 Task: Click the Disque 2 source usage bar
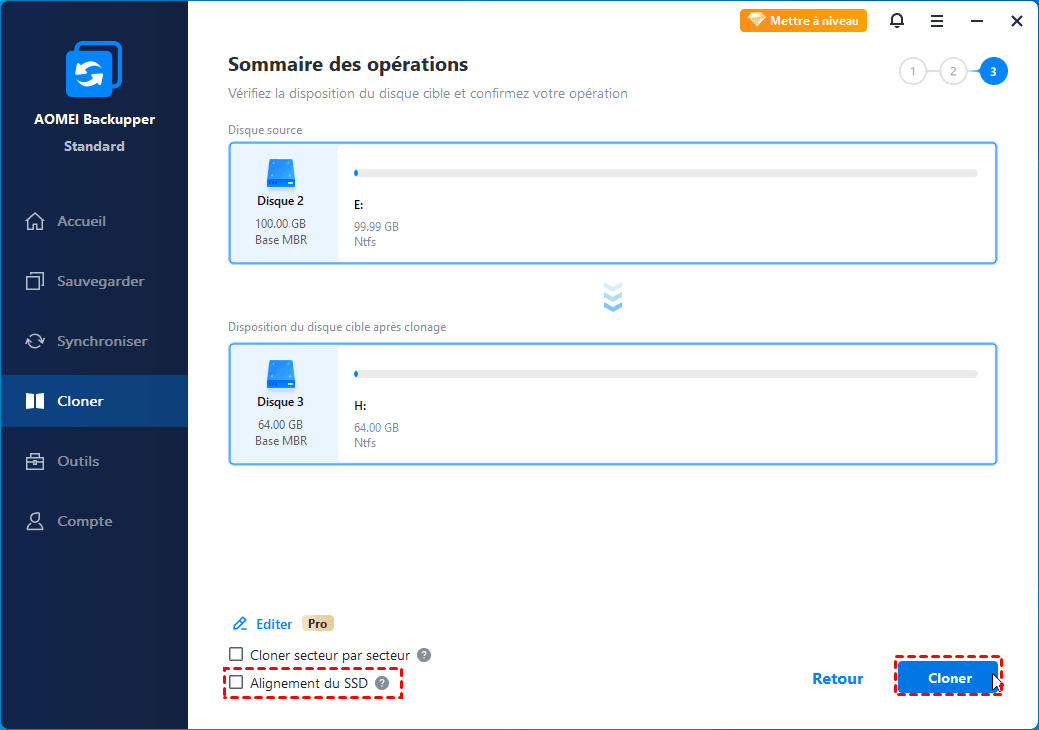[666, 173]
